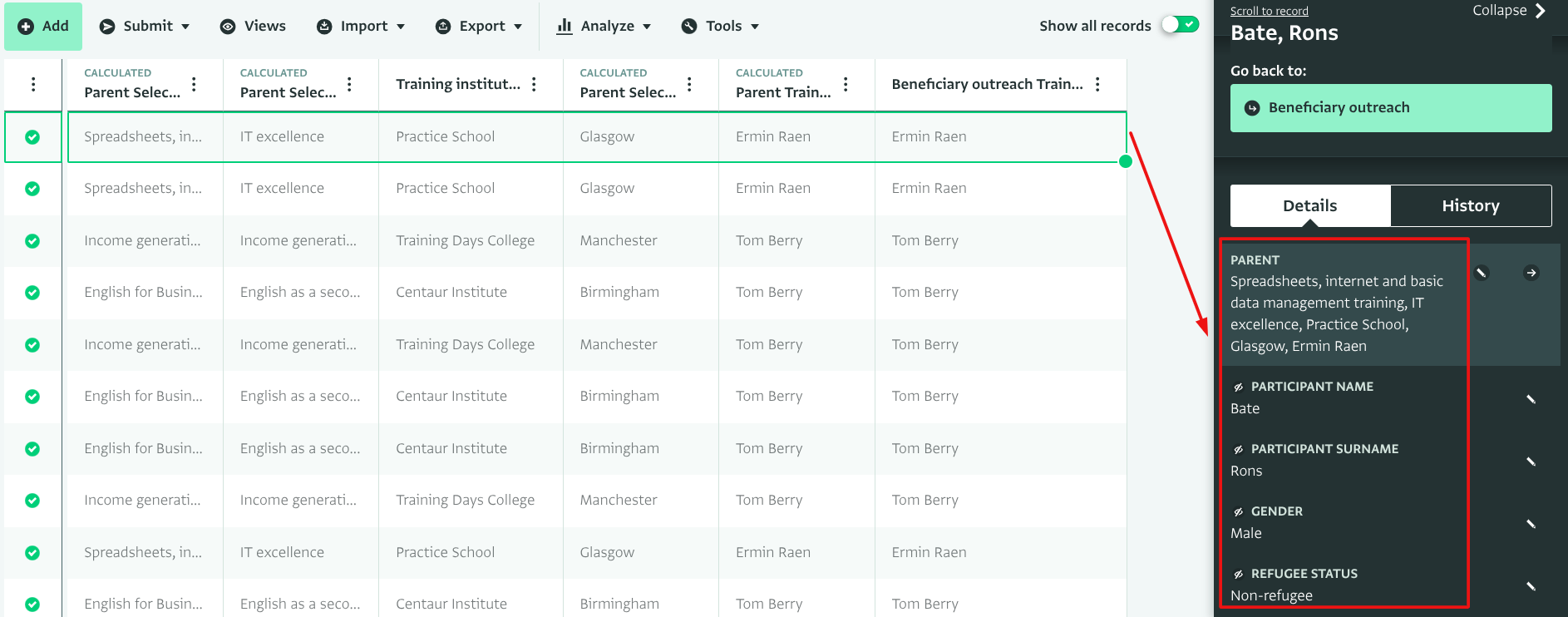Toggle the Show all records switch
This screenshot has height=617, width=1568.
(1180, 25)
